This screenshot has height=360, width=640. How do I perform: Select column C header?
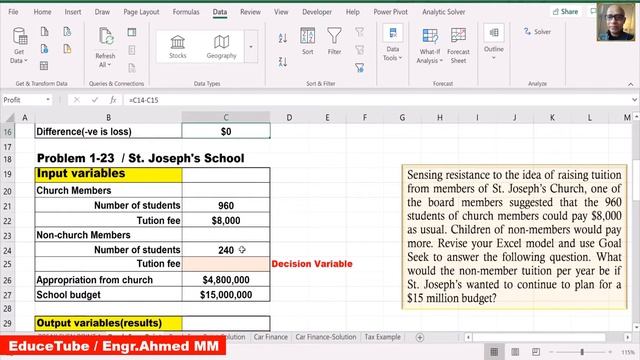coord(226,118)
